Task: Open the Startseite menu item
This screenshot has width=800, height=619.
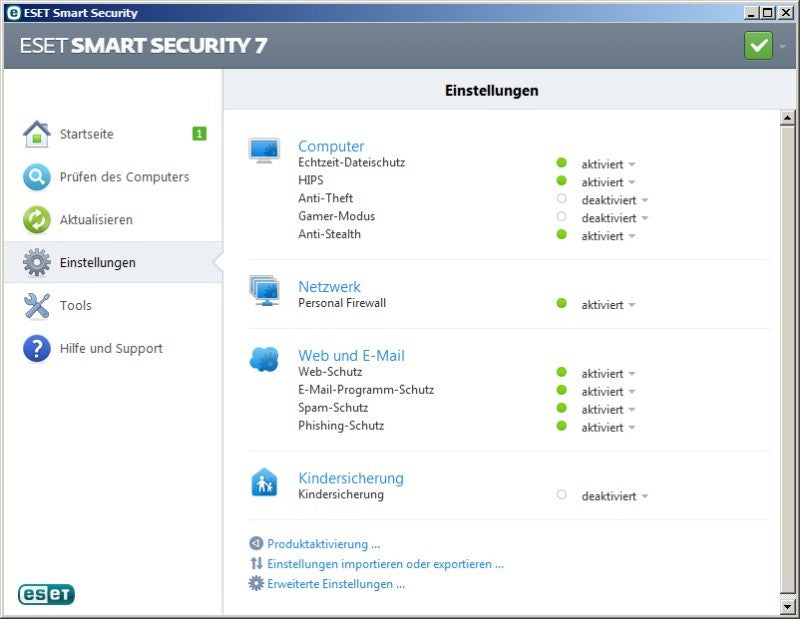Action: (x=113, y=134)
